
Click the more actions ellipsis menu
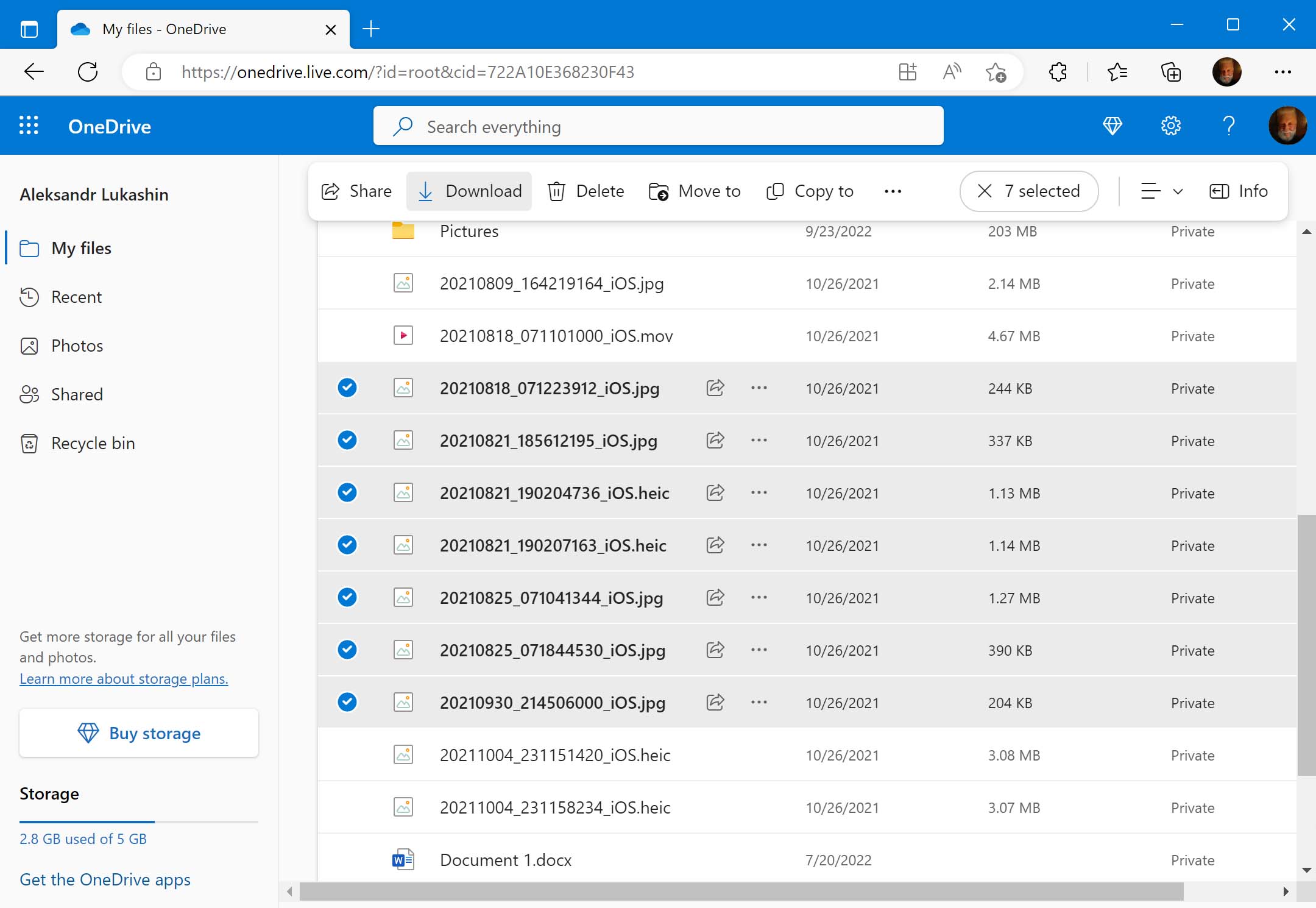892,191
